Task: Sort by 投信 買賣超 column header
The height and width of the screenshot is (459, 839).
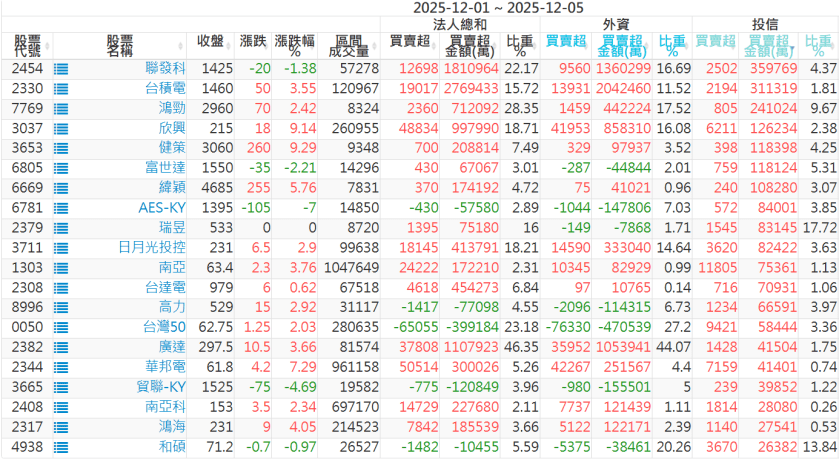Action: point(714,41)
